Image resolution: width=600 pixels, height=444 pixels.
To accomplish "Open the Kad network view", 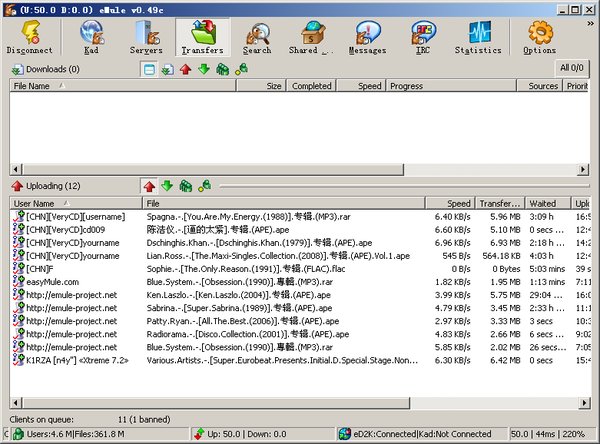I will (x=92, y=38).
